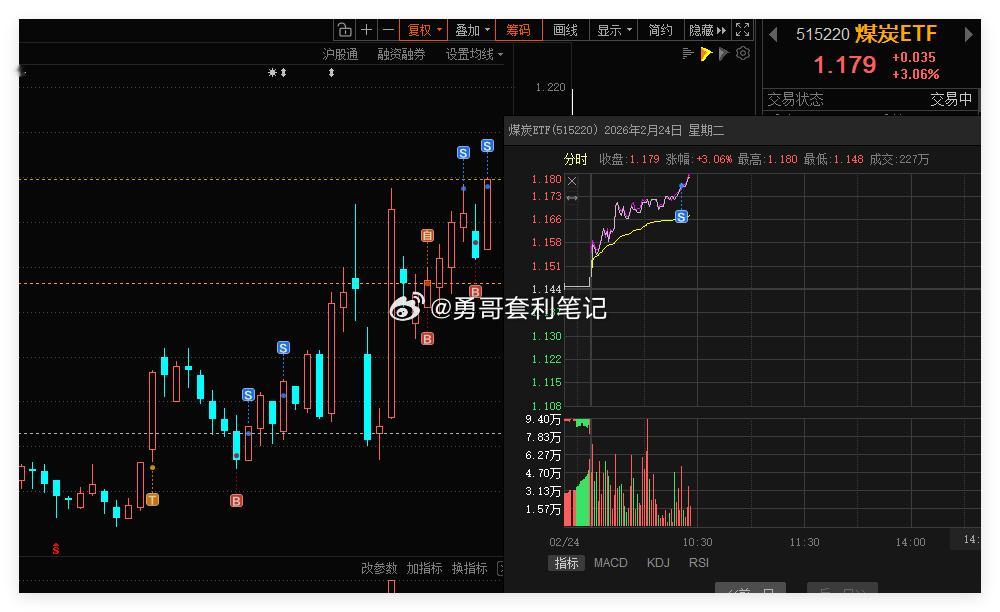Toggle the 筹码 (chip distribution) display
Image resolution: width=1000 pixels, height=612 pixels.
518,29
